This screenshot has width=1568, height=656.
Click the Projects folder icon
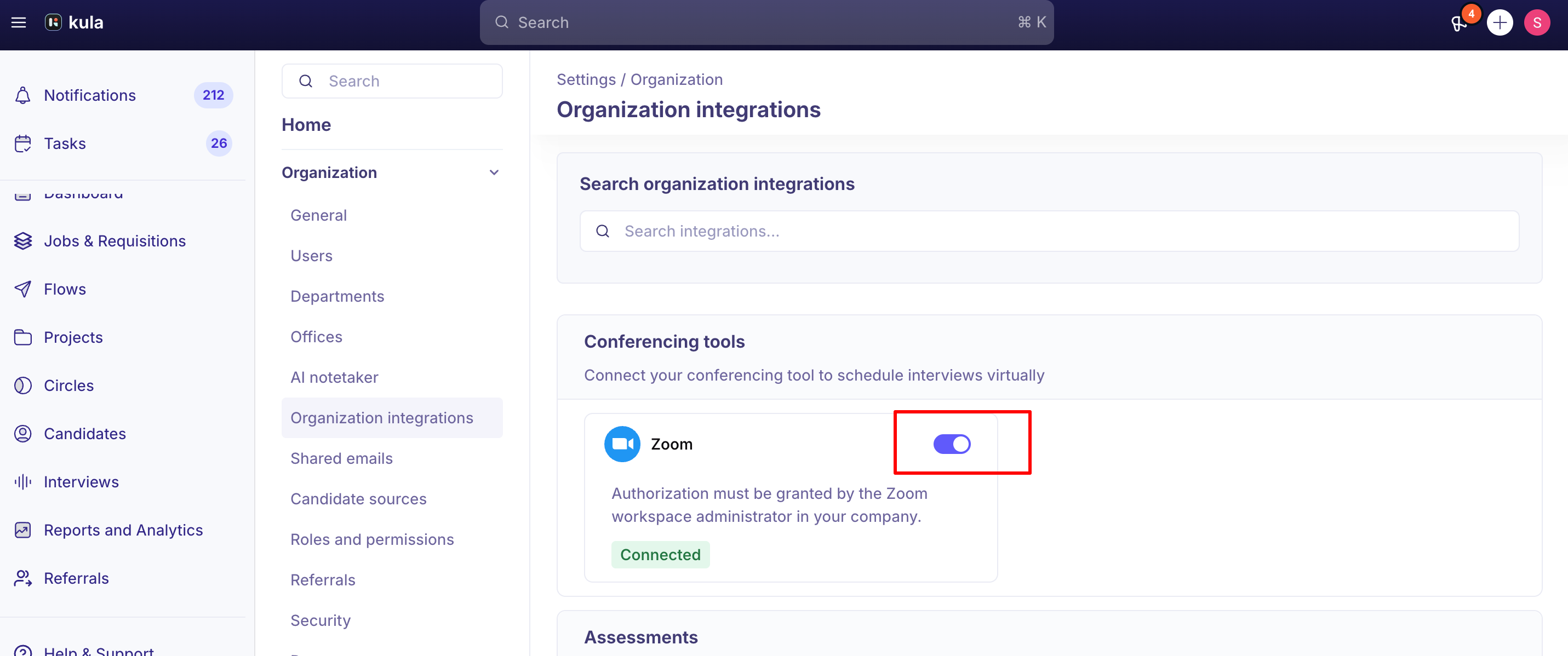pos(22,337)
